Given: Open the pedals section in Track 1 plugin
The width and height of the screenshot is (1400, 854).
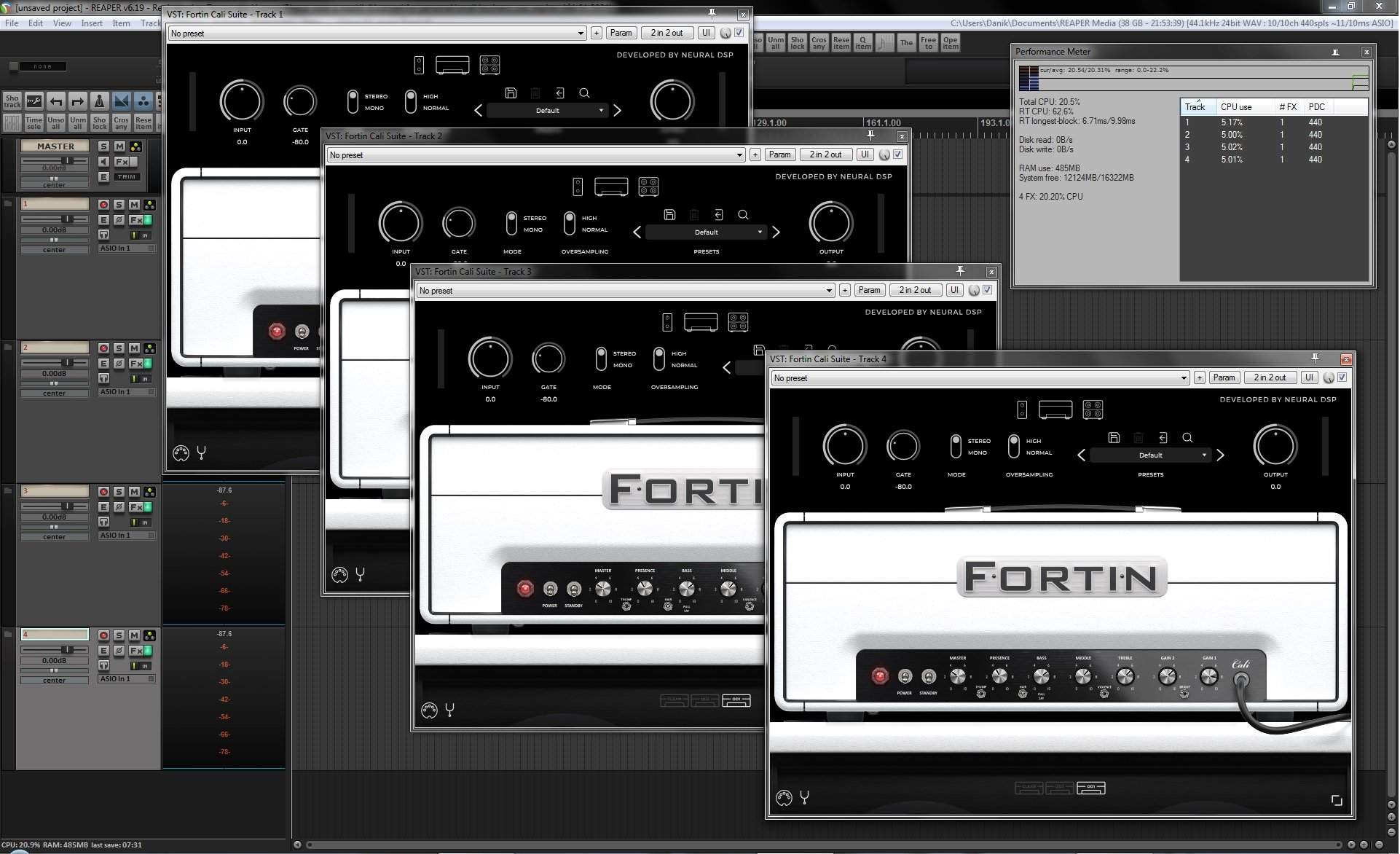Looking at the screenshot, I should click(419, 65).
